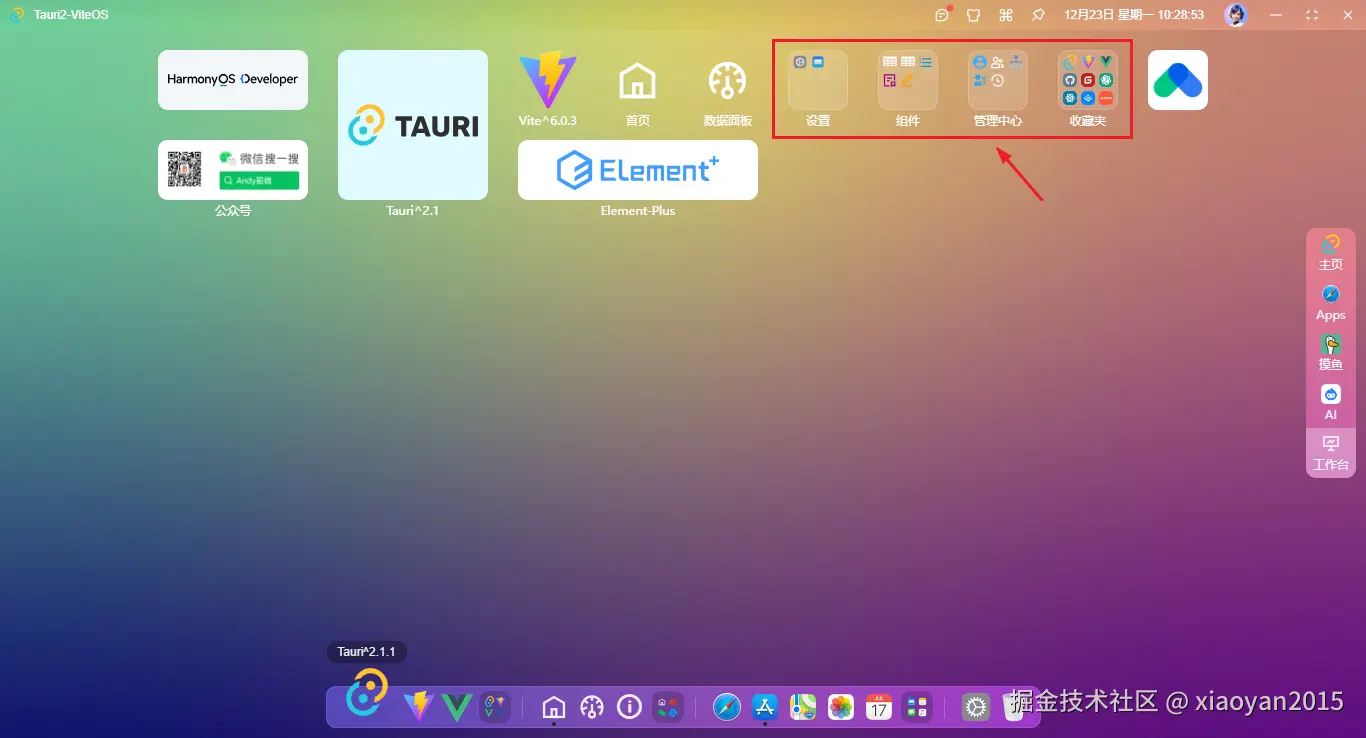Select 工作台 in the right sidebar
Viewport: 1366px width, 738px height.
(1331, 453)
